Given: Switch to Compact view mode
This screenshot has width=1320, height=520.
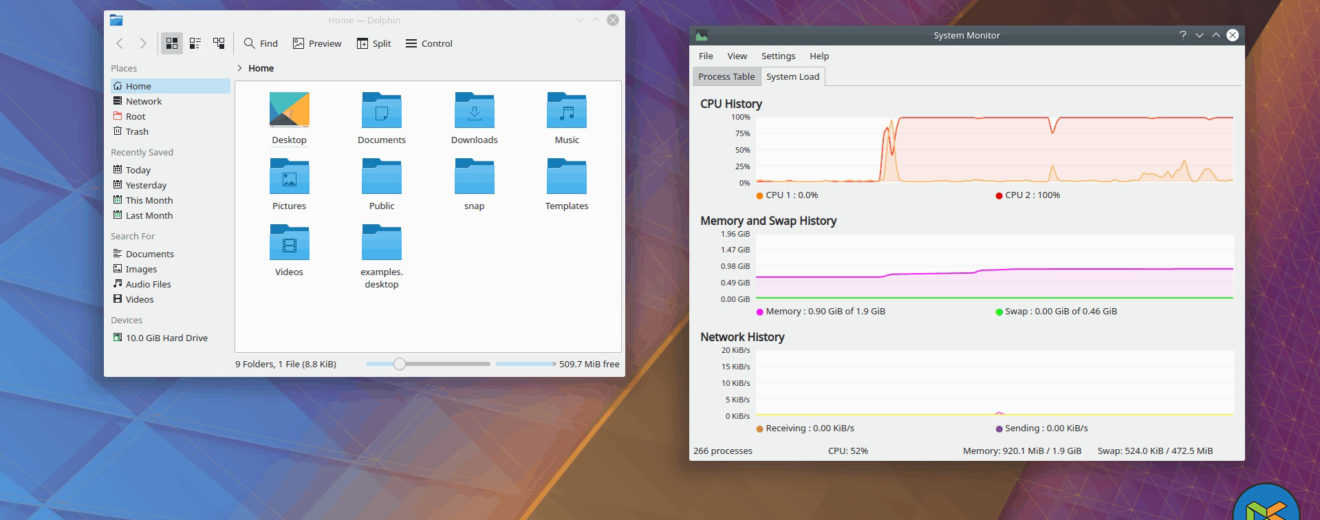Looking at the screenshot, I should point(195,44).
